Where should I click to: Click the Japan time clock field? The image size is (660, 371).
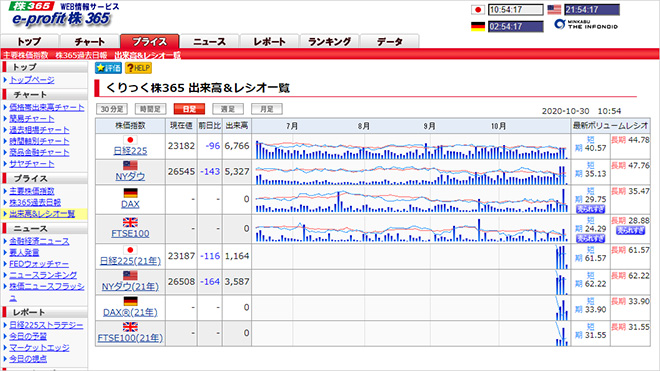coord(516,10)
